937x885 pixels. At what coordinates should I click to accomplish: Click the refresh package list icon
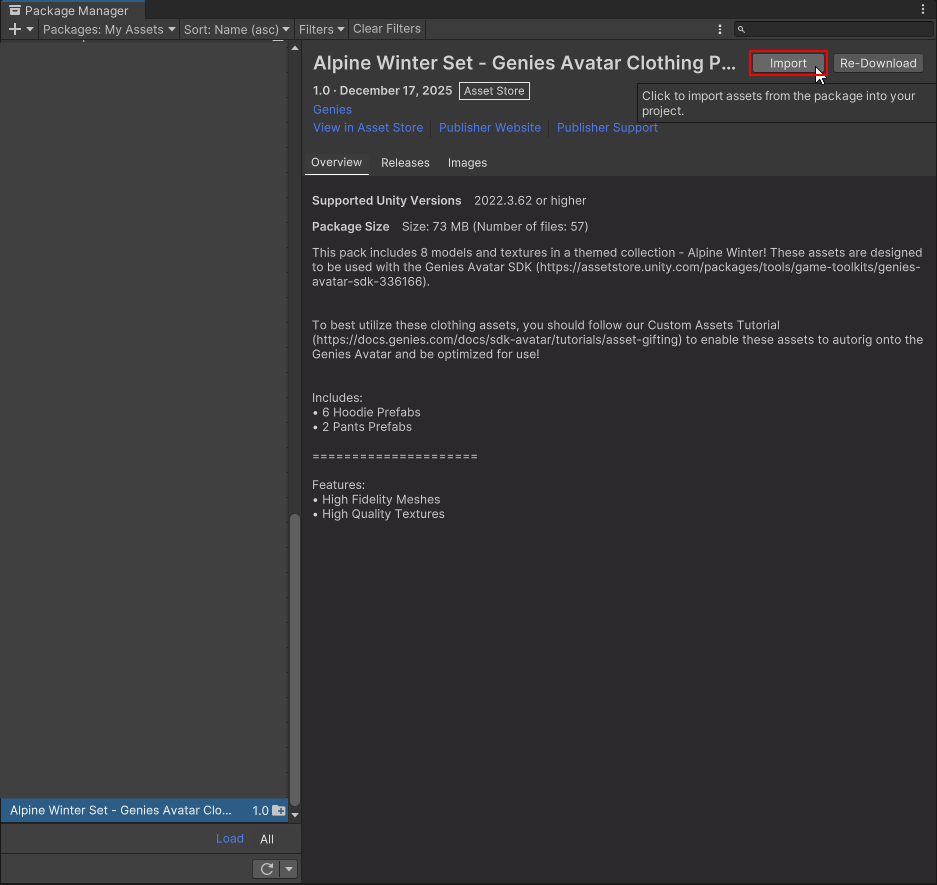267,869
